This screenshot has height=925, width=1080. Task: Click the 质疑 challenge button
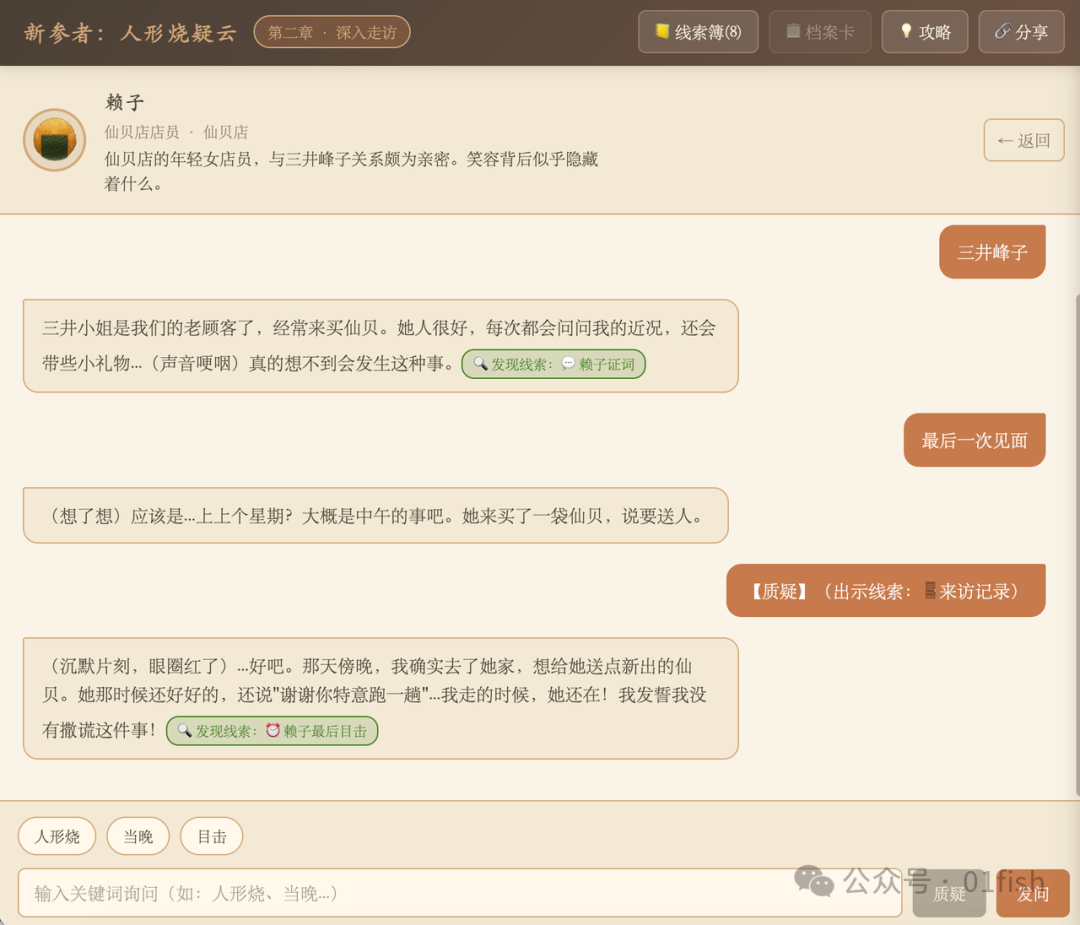click(949, 893)
